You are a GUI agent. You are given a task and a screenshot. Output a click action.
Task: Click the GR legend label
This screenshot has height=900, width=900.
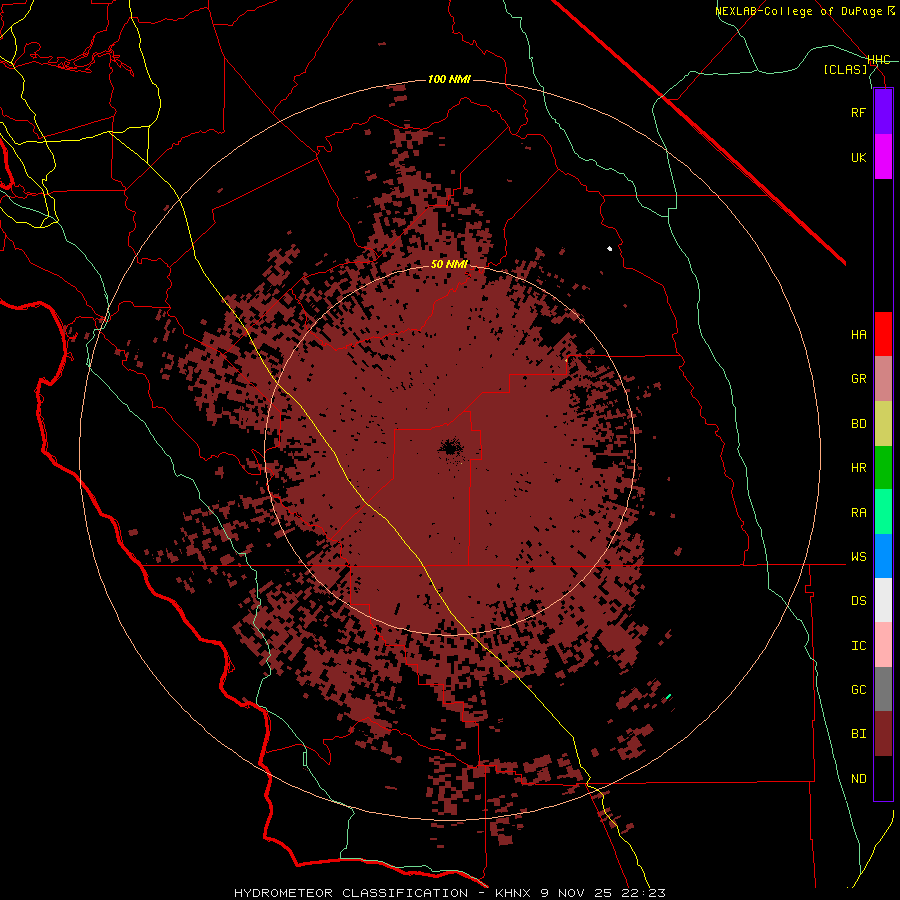tap(859, 379)
